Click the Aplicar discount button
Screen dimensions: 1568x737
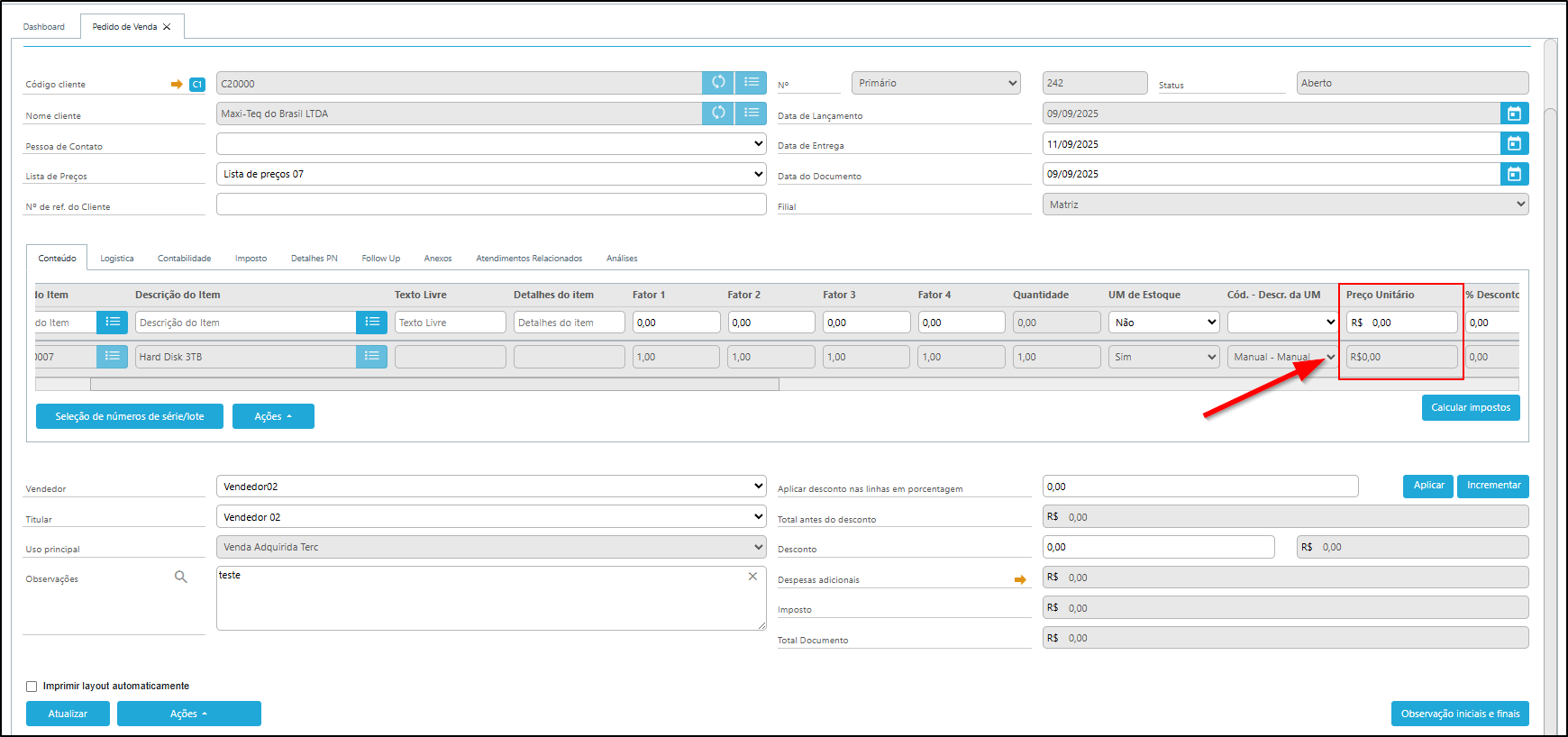pyautogui.click(x=1428, y=486)
